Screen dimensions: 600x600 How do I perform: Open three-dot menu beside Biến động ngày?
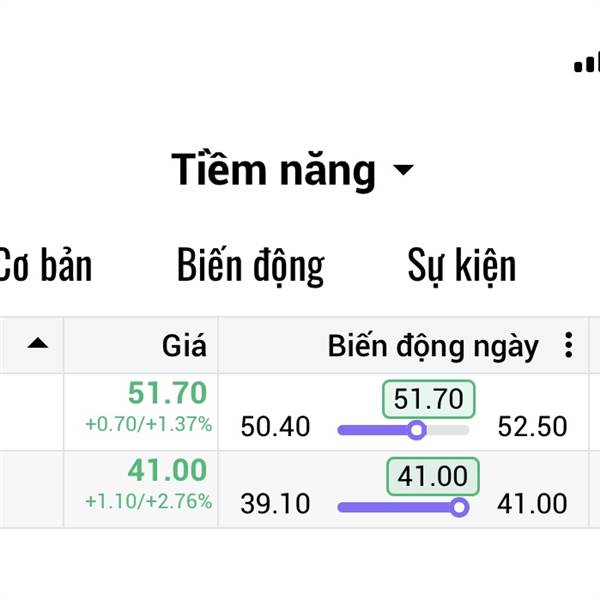click(x=569, y=345)
